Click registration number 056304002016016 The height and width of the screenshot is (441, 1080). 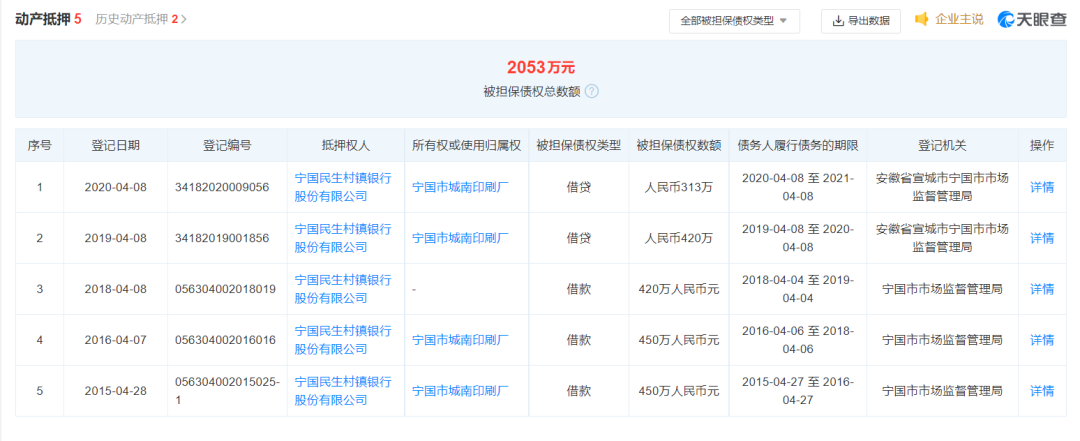click(x=225, y=340)
